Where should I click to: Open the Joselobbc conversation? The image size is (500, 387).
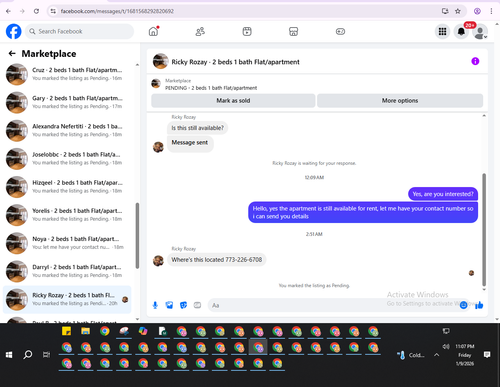67,159
